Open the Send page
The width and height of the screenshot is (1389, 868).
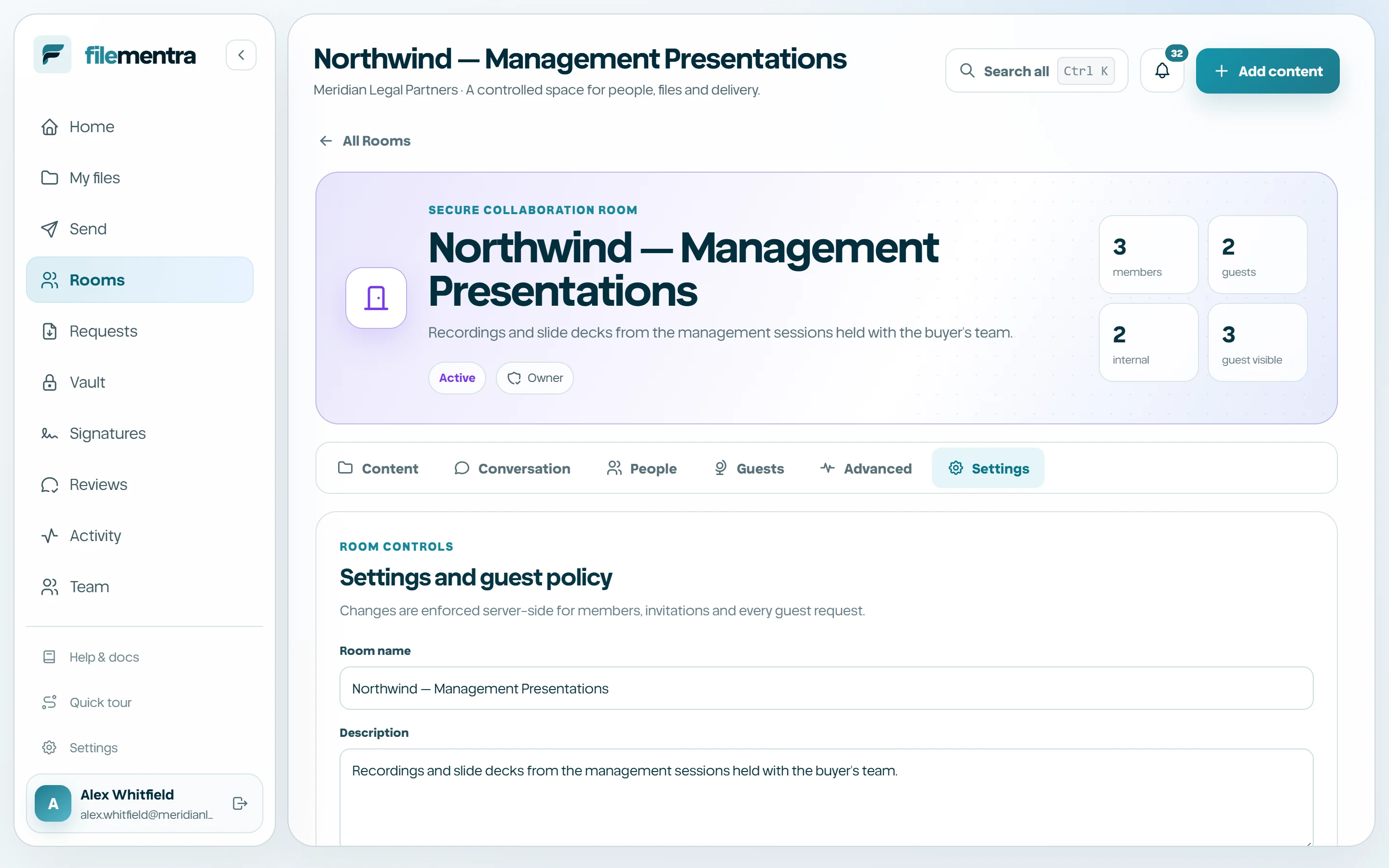139,229
